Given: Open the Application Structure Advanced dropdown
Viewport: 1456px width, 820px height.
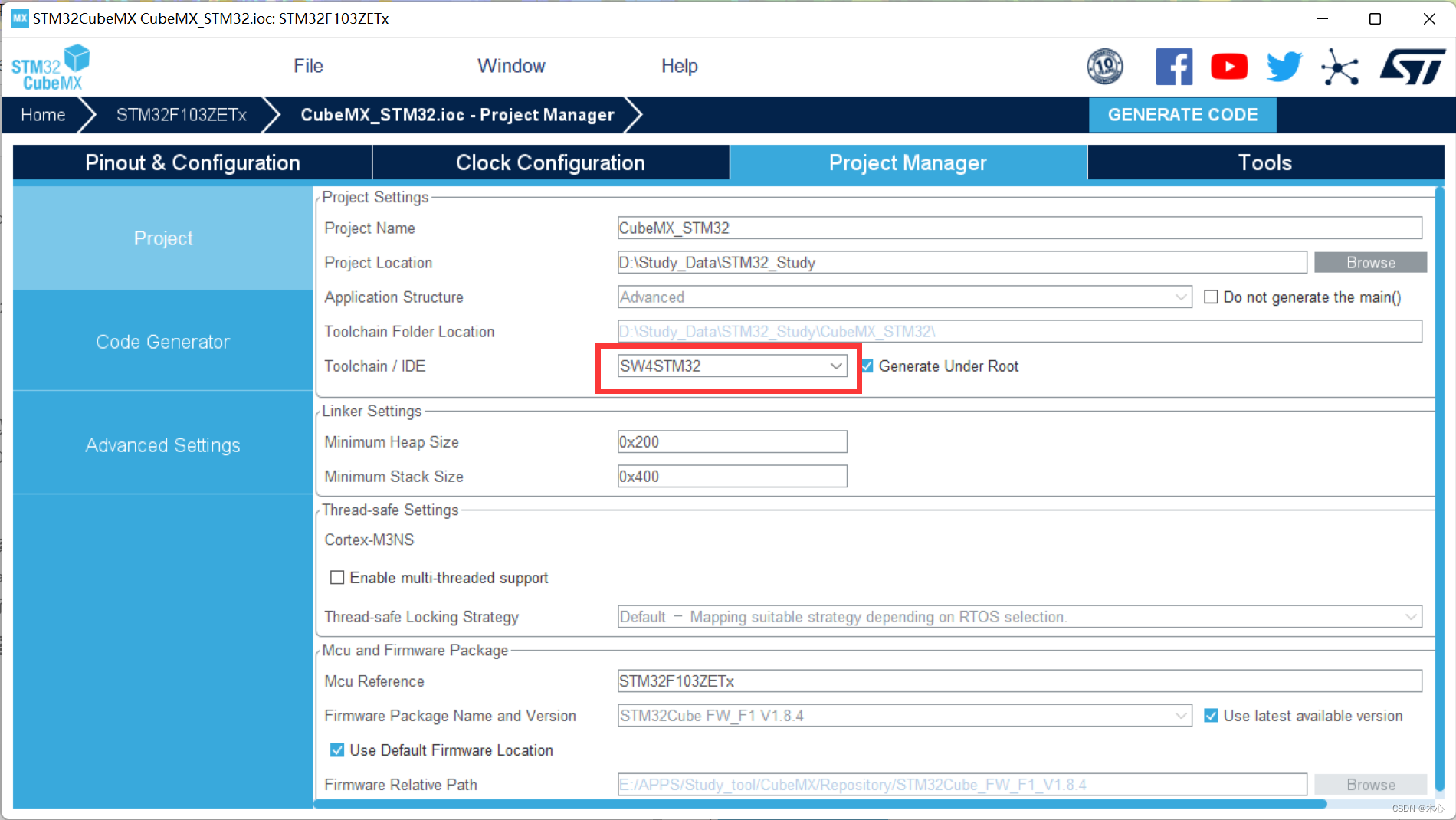Looking at the screenshot, I should click(x=904, y=297).
